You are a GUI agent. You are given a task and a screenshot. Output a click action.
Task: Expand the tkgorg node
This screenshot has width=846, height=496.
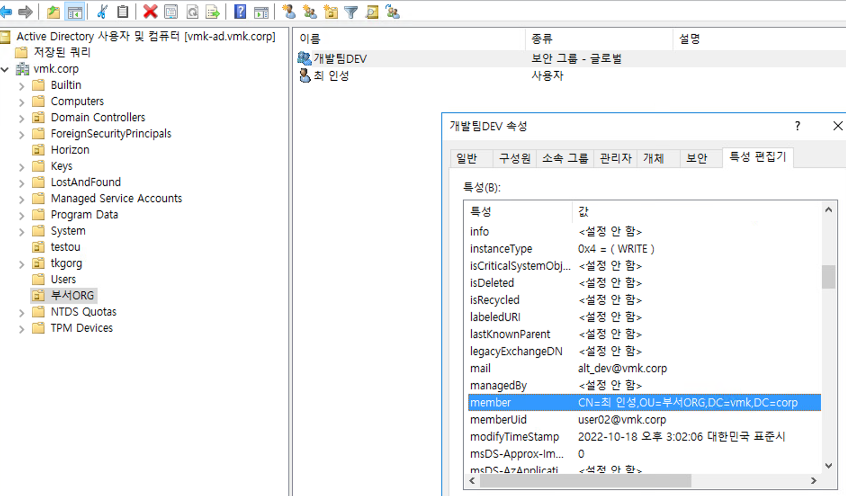click(22, 264)
